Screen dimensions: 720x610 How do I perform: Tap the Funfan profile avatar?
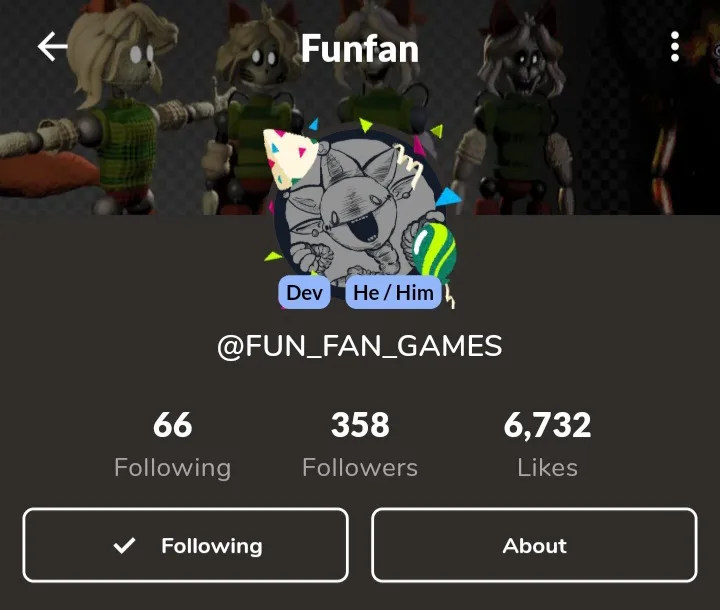click(359, 211)
